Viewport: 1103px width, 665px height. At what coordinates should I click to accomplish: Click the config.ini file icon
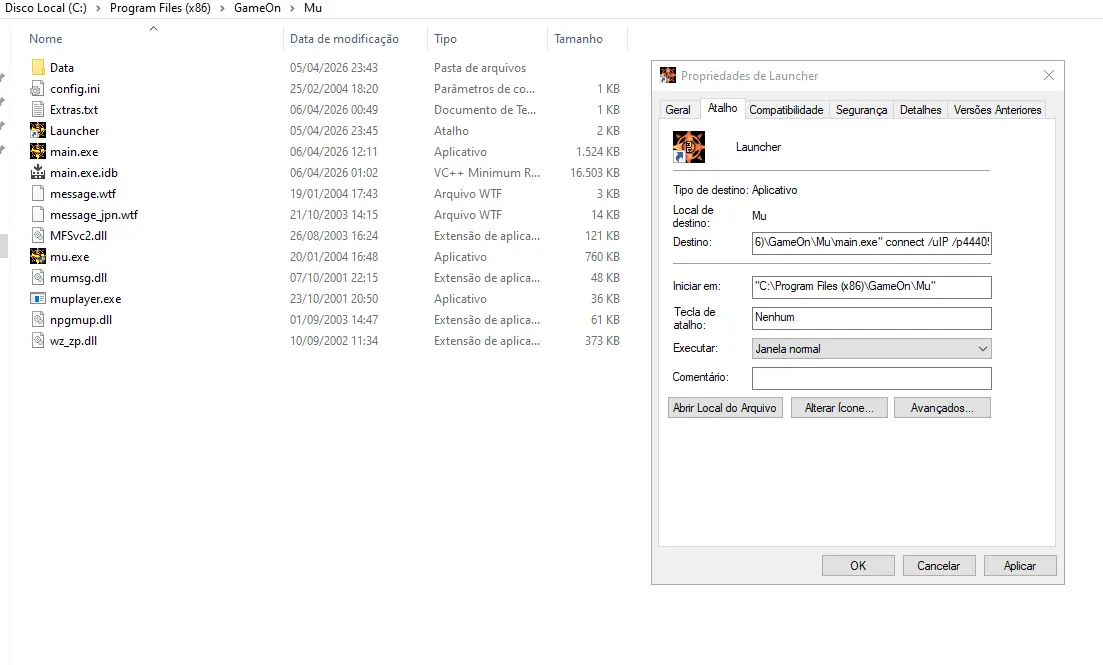pos(38,89)
